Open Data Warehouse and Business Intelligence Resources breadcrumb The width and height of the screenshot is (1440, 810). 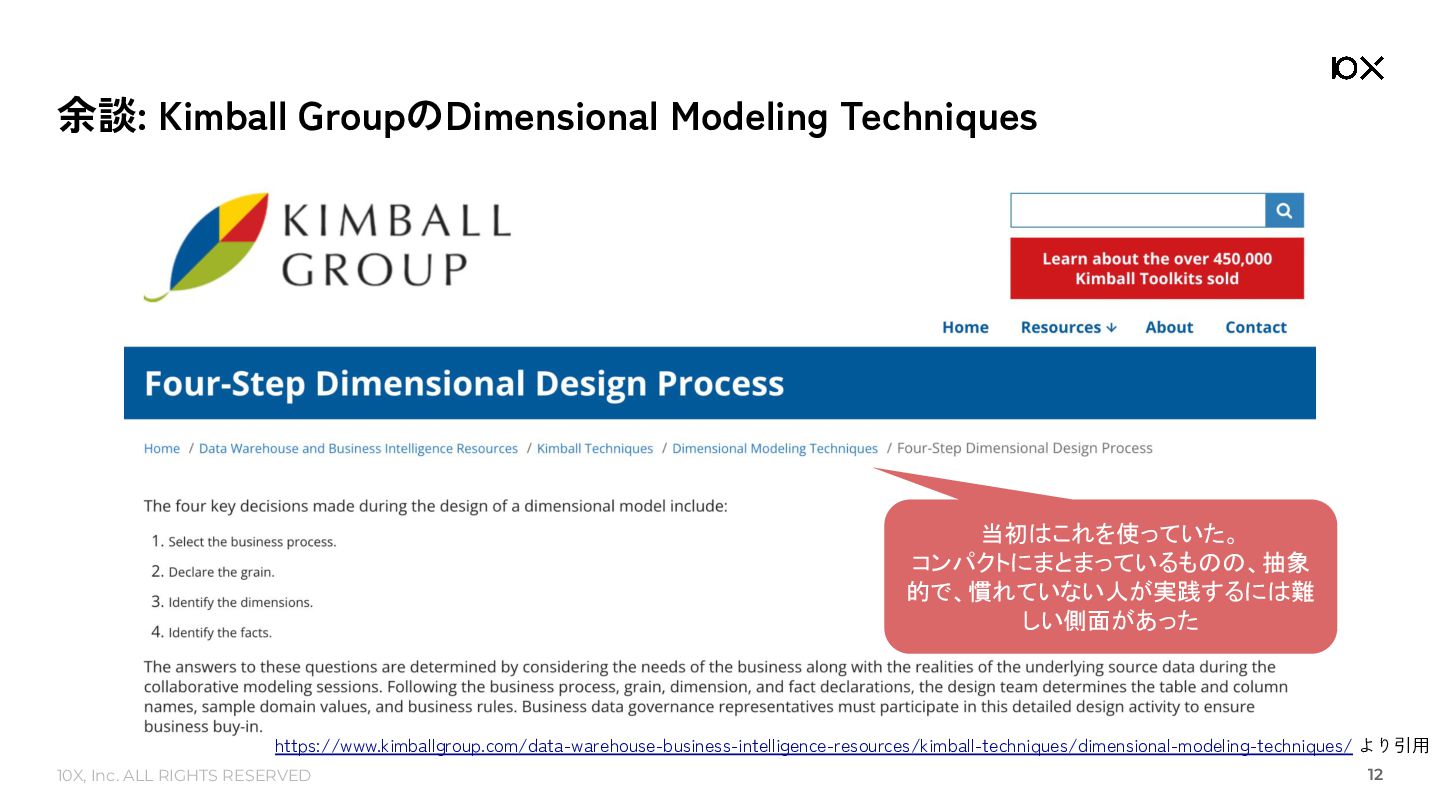pyautogui.click(x=358, y=449)
